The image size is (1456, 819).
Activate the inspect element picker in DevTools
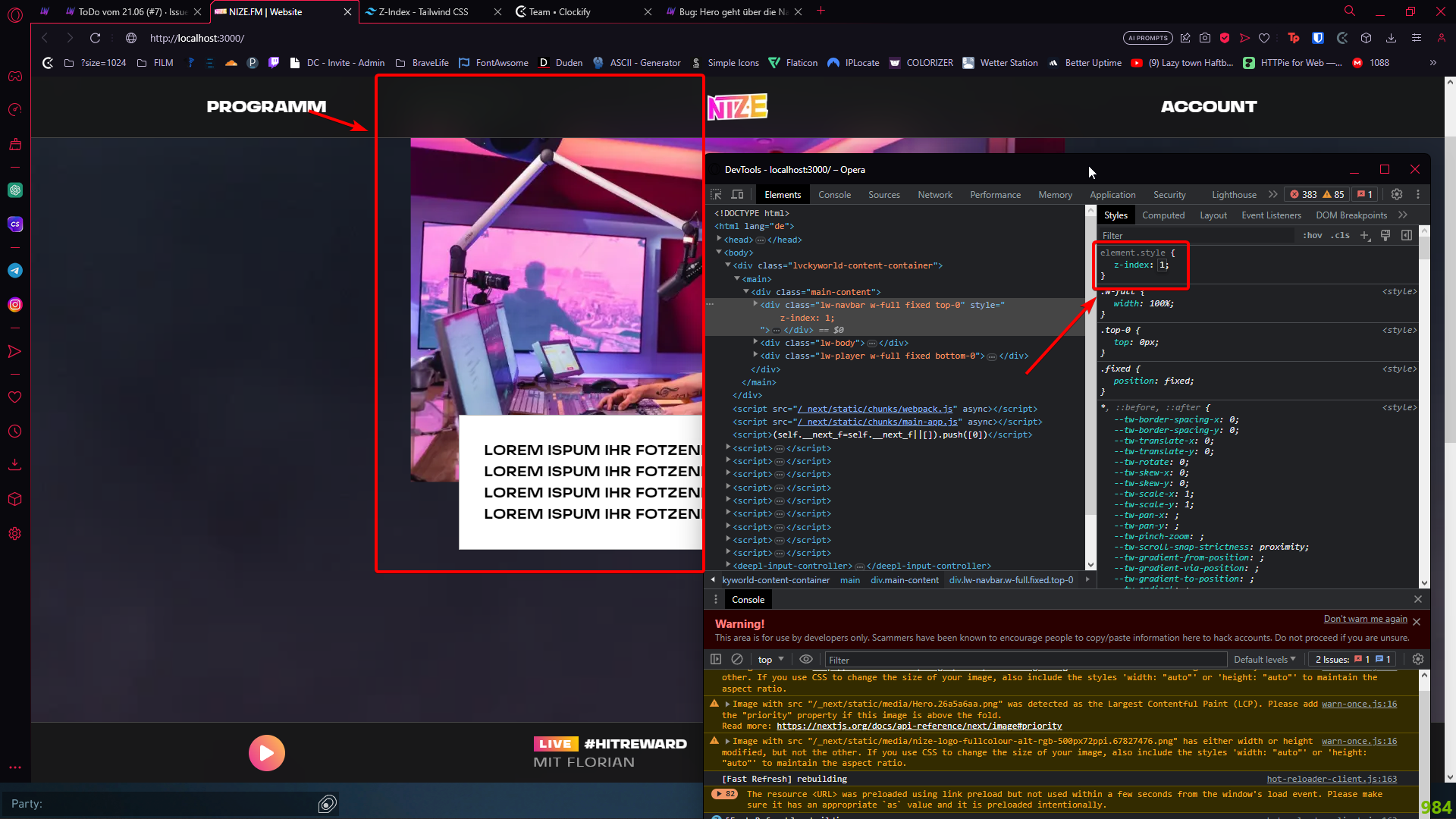[x=716, y=195]
